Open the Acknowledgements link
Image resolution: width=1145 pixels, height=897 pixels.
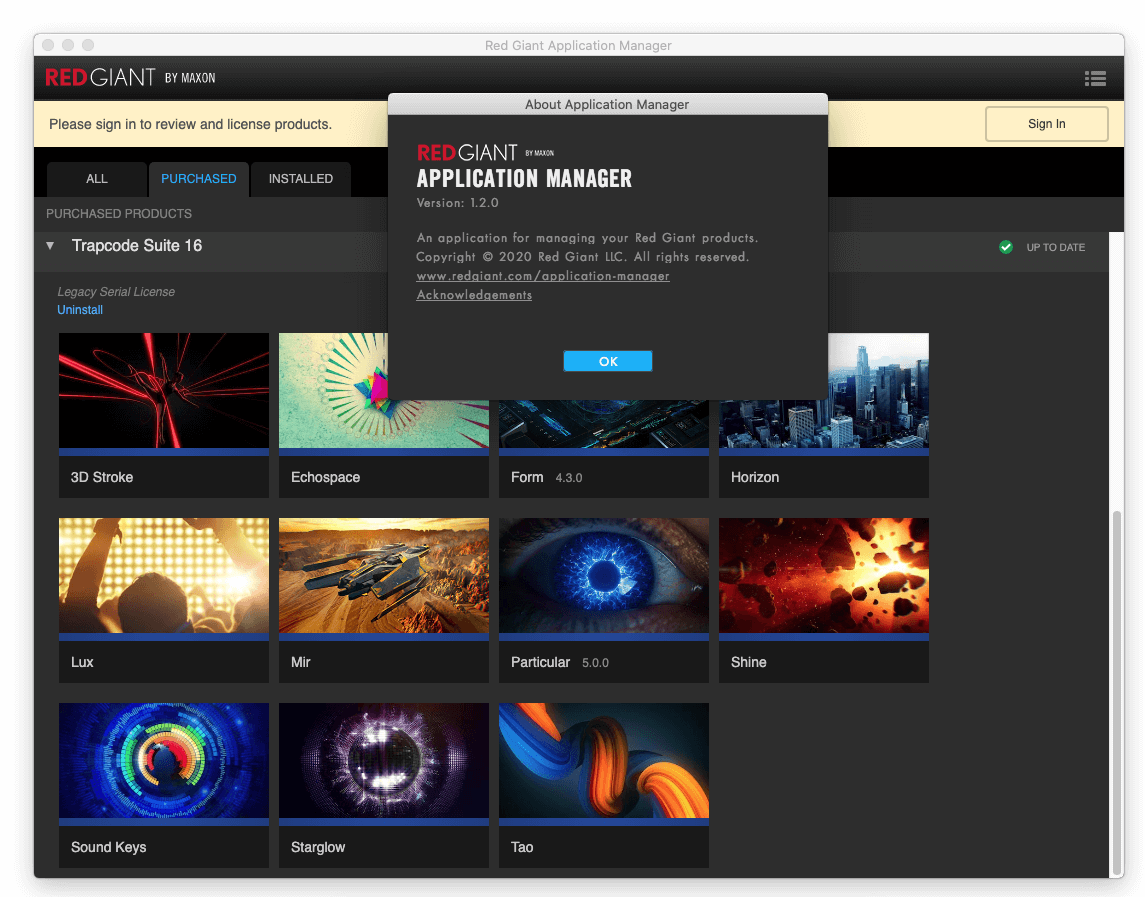tap(474, 295)
